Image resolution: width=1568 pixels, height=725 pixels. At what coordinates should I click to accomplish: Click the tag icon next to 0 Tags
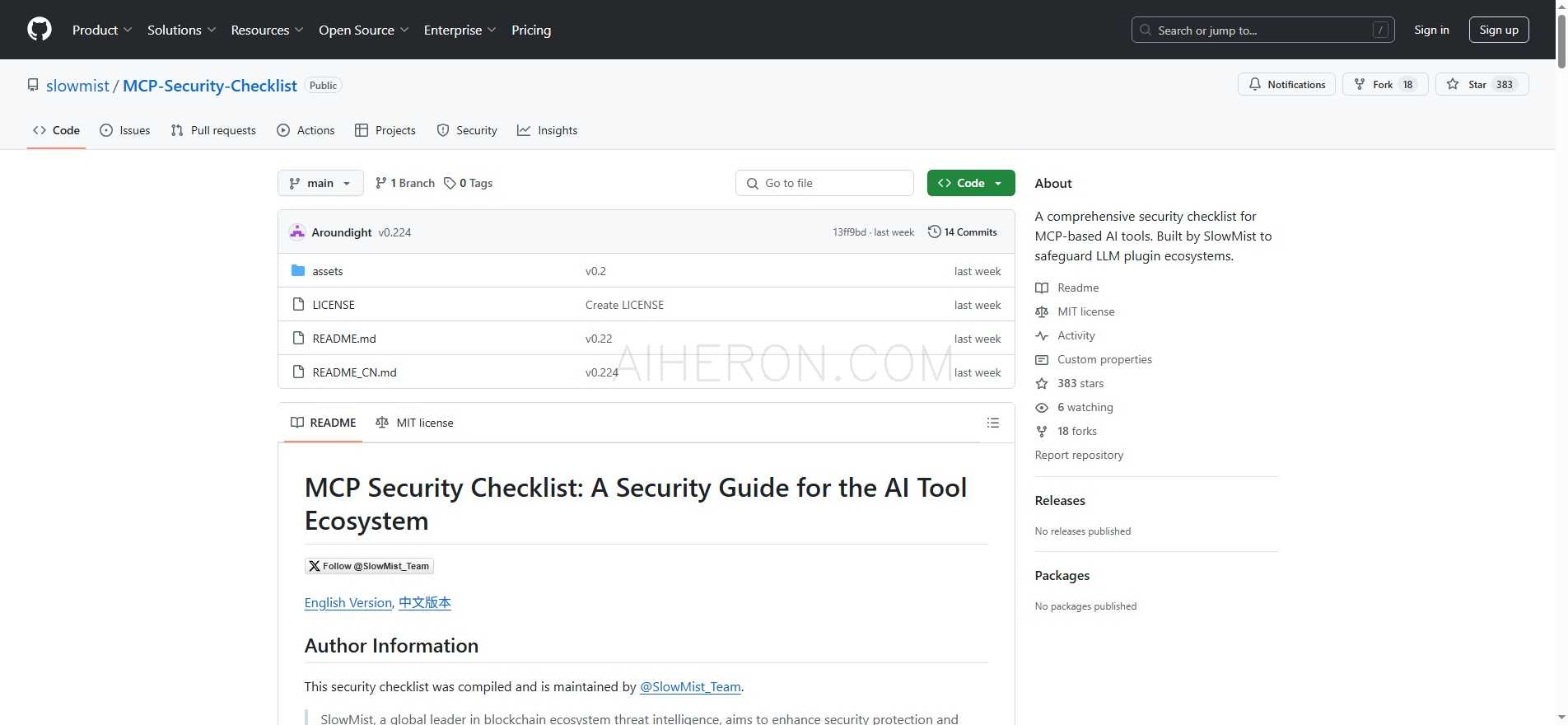pos(450,184)
